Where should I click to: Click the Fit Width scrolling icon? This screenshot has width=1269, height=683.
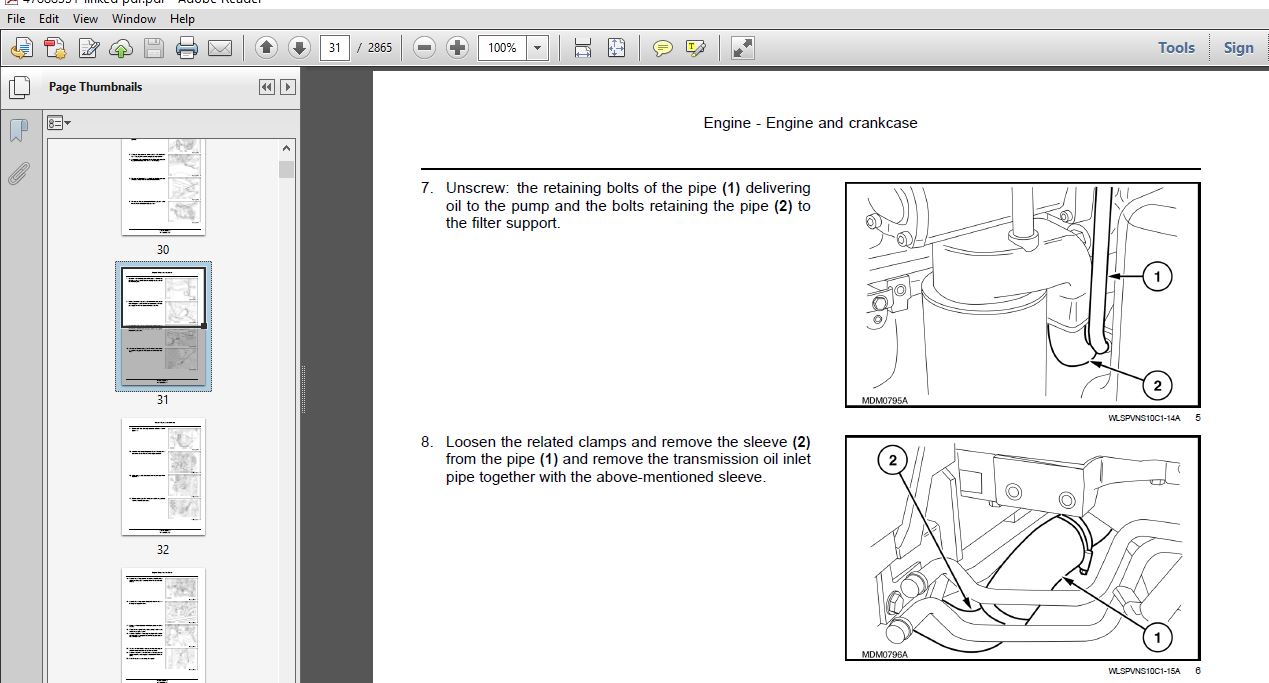coord(583,47)
